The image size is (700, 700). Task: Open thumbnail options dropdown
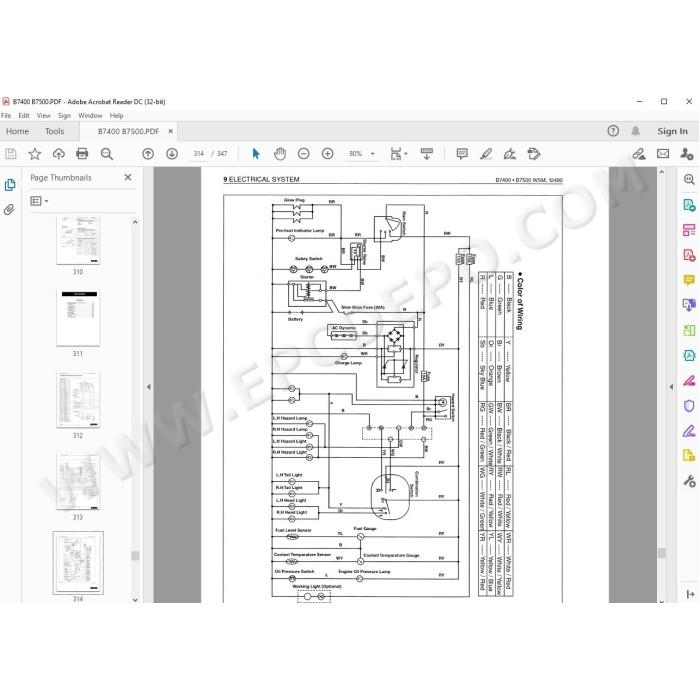pos(39,201)
